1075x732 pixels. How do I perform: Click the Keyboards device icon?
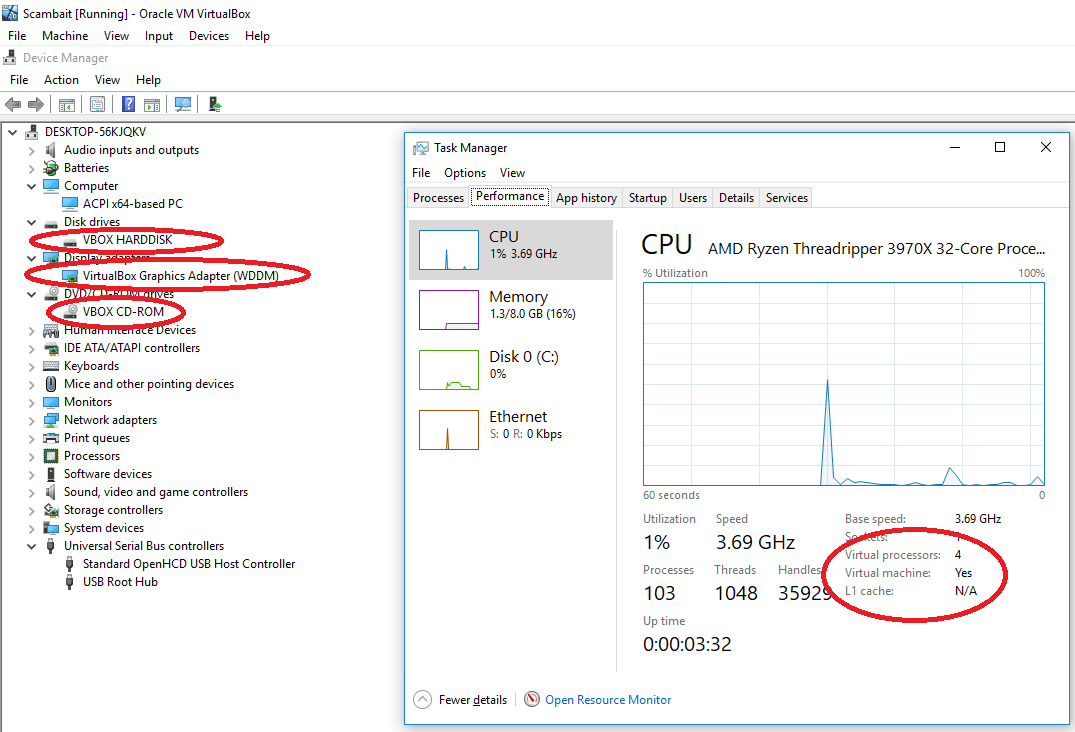click(x=51, y=366)
